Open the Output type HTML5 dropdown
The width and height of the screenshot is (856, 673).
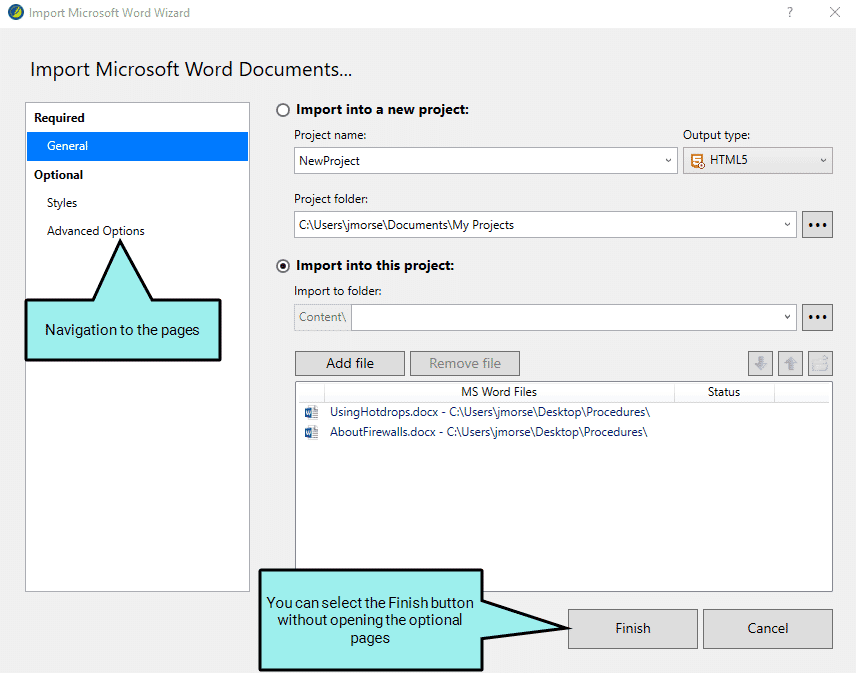(758, 160)
